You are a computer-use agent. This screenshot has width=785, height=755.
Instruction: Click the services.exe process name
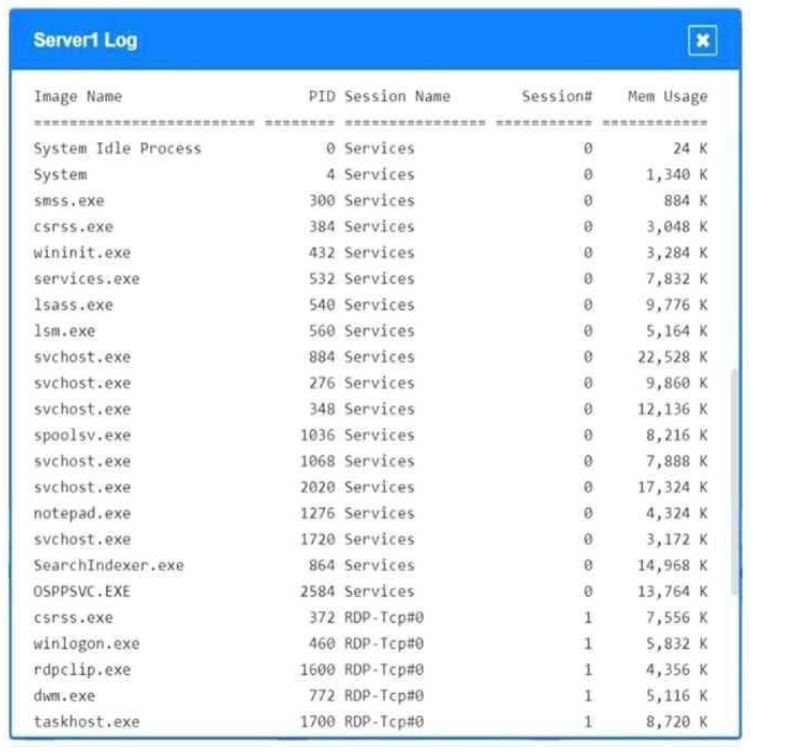(86, 279)
